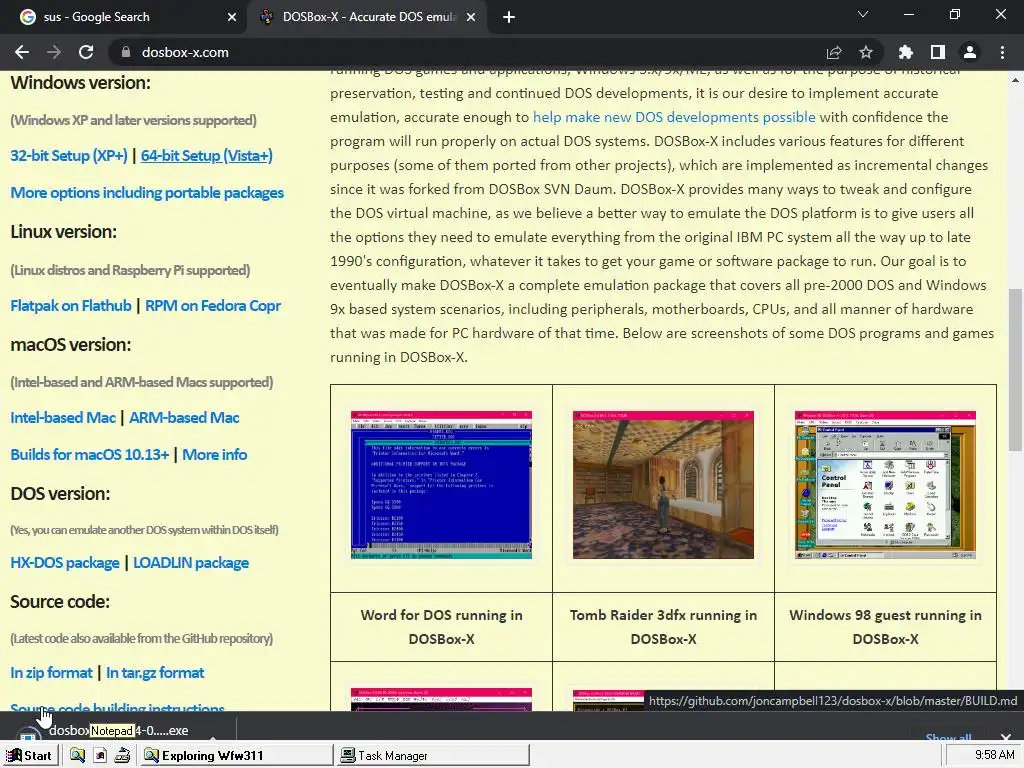Click the Source code heading
This screenshot has height=768, width=1024.
pyautogui.click(x=60, y=601)
